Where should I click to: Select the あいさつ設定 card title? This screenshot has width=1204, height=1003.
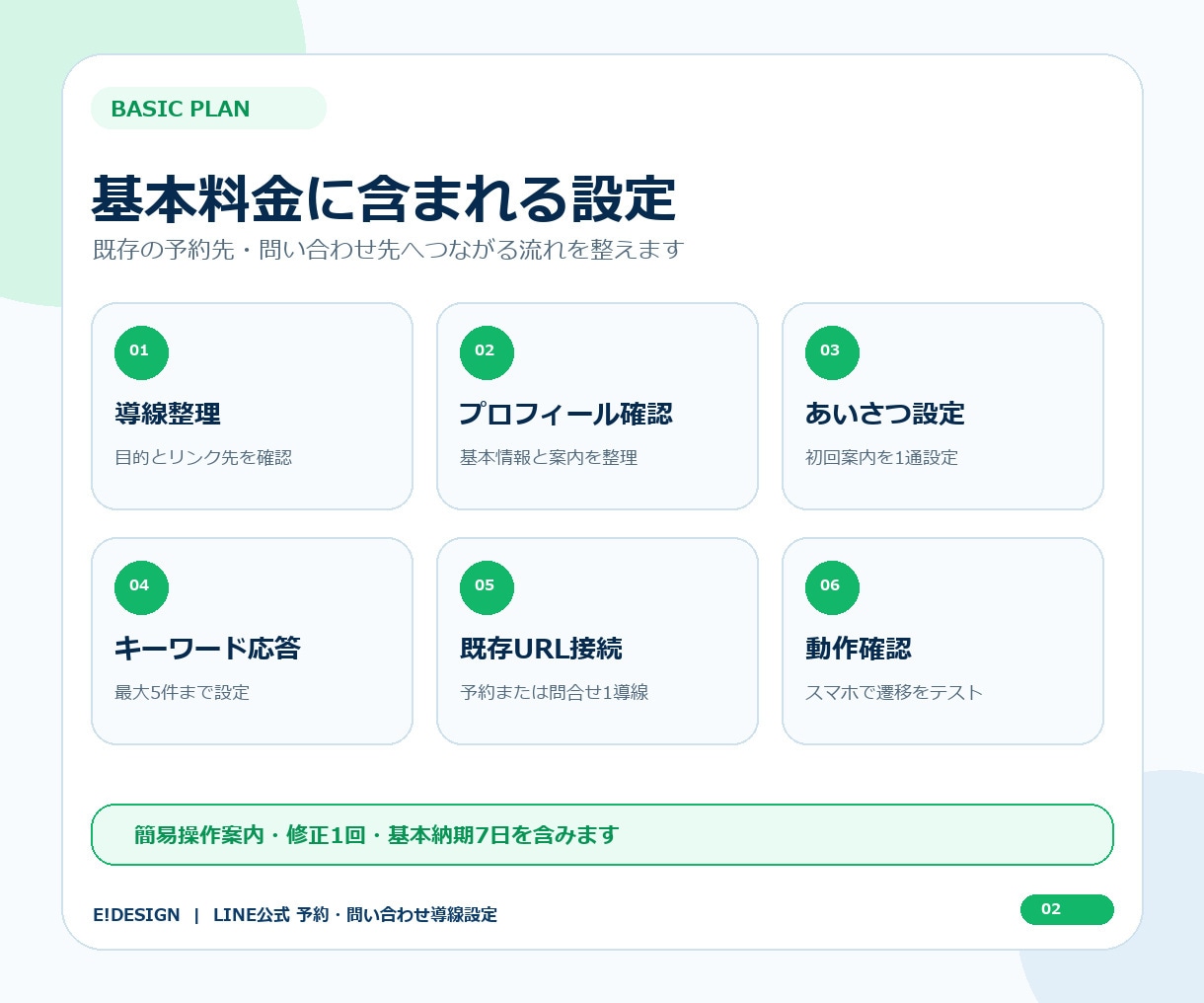point(885,414)
